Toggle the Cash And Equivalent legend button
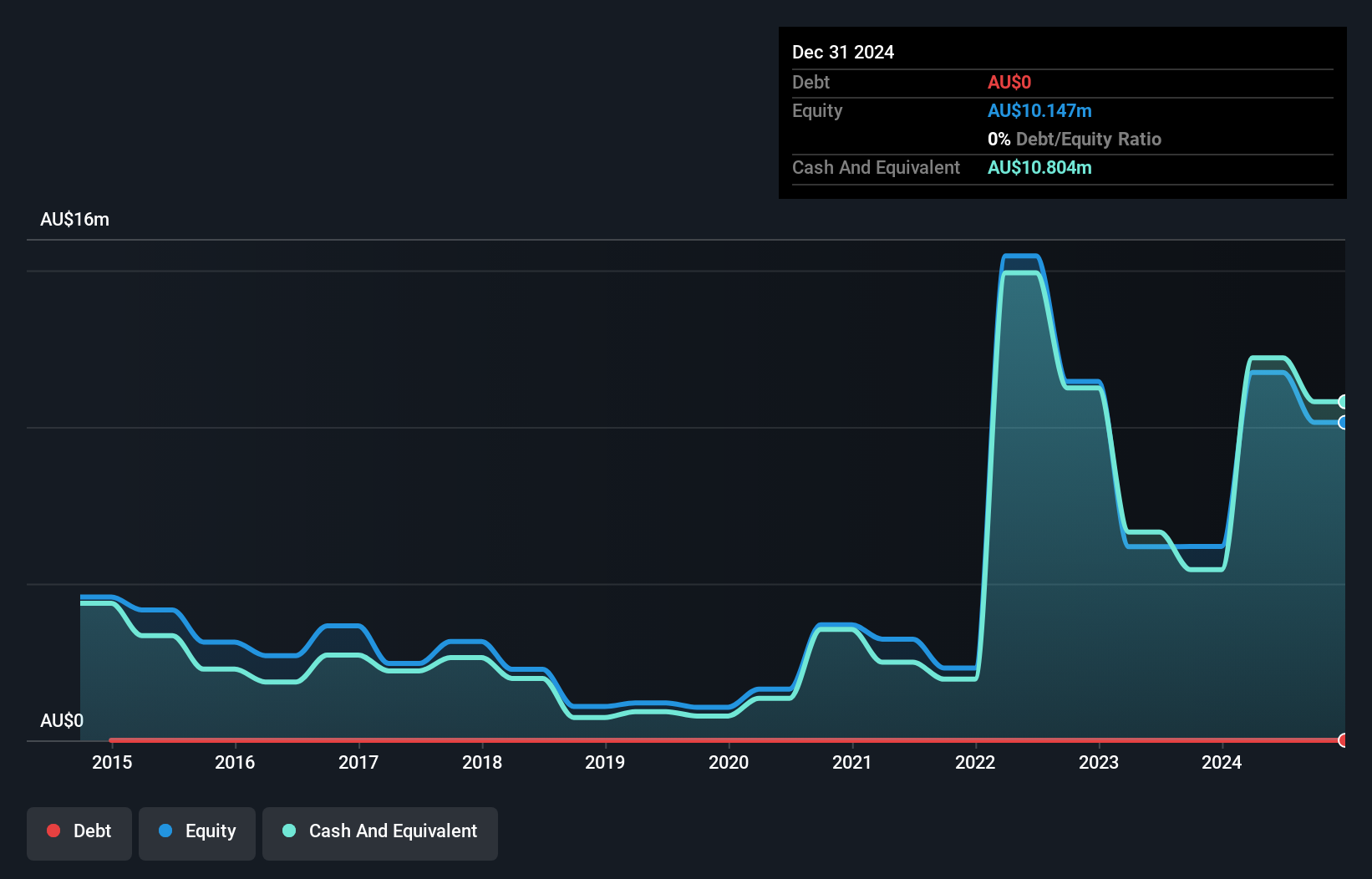 pyautogui.click(x=380, y=833)
